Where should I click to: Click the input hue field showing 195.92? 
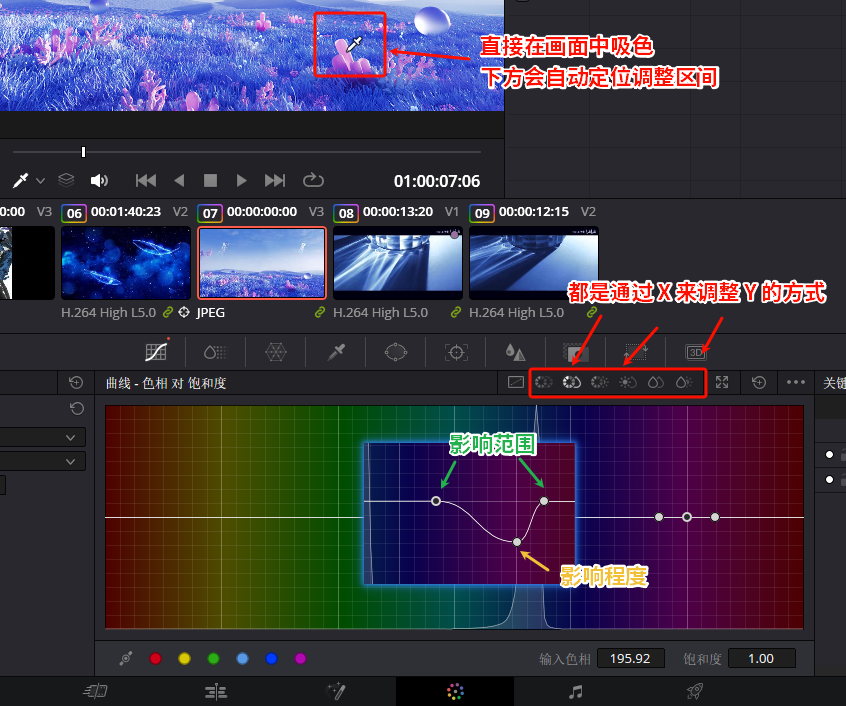pos(631,659)
